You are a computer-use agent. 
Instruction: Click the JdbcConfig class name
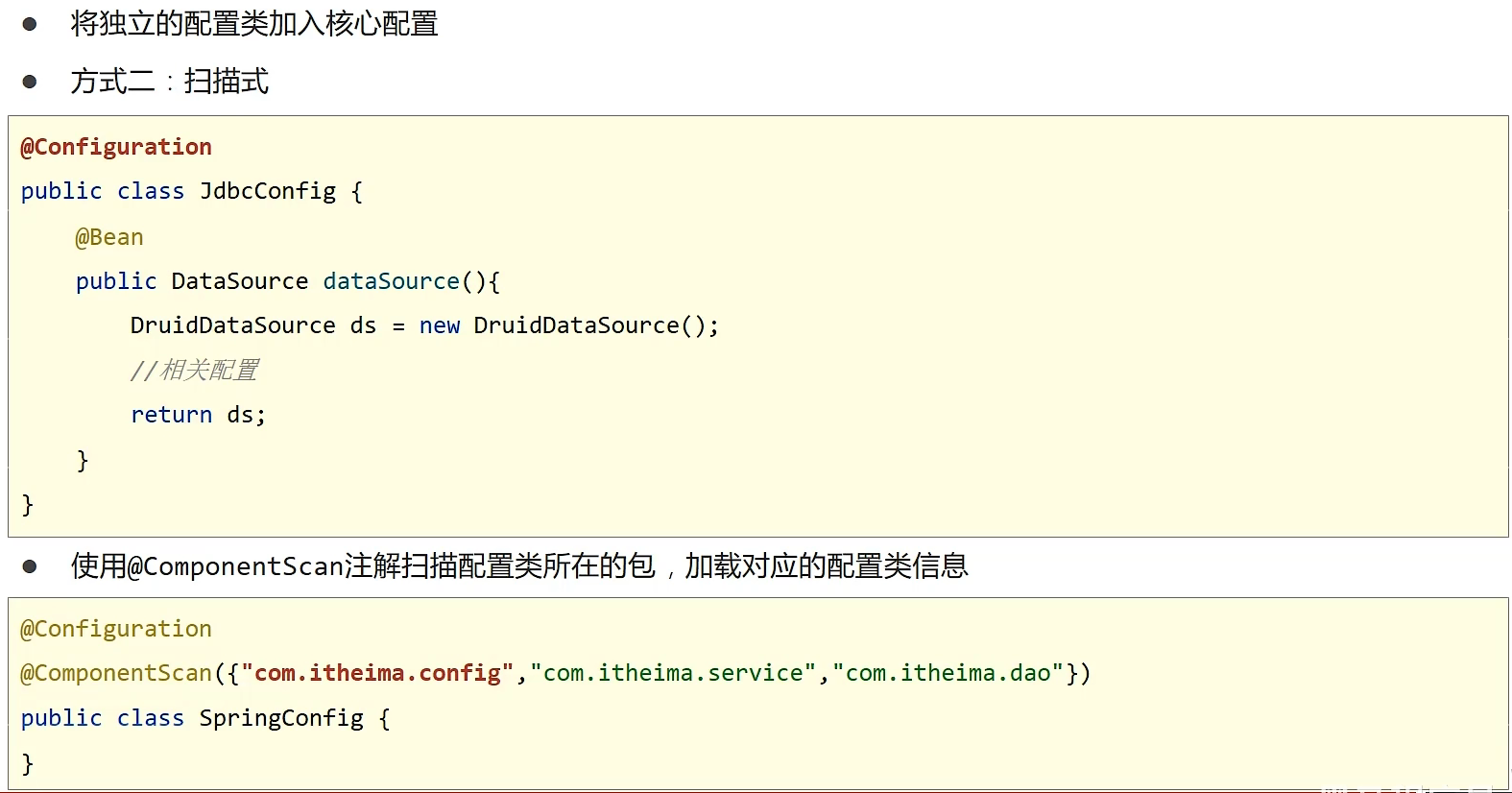click(x=268, y=191)
